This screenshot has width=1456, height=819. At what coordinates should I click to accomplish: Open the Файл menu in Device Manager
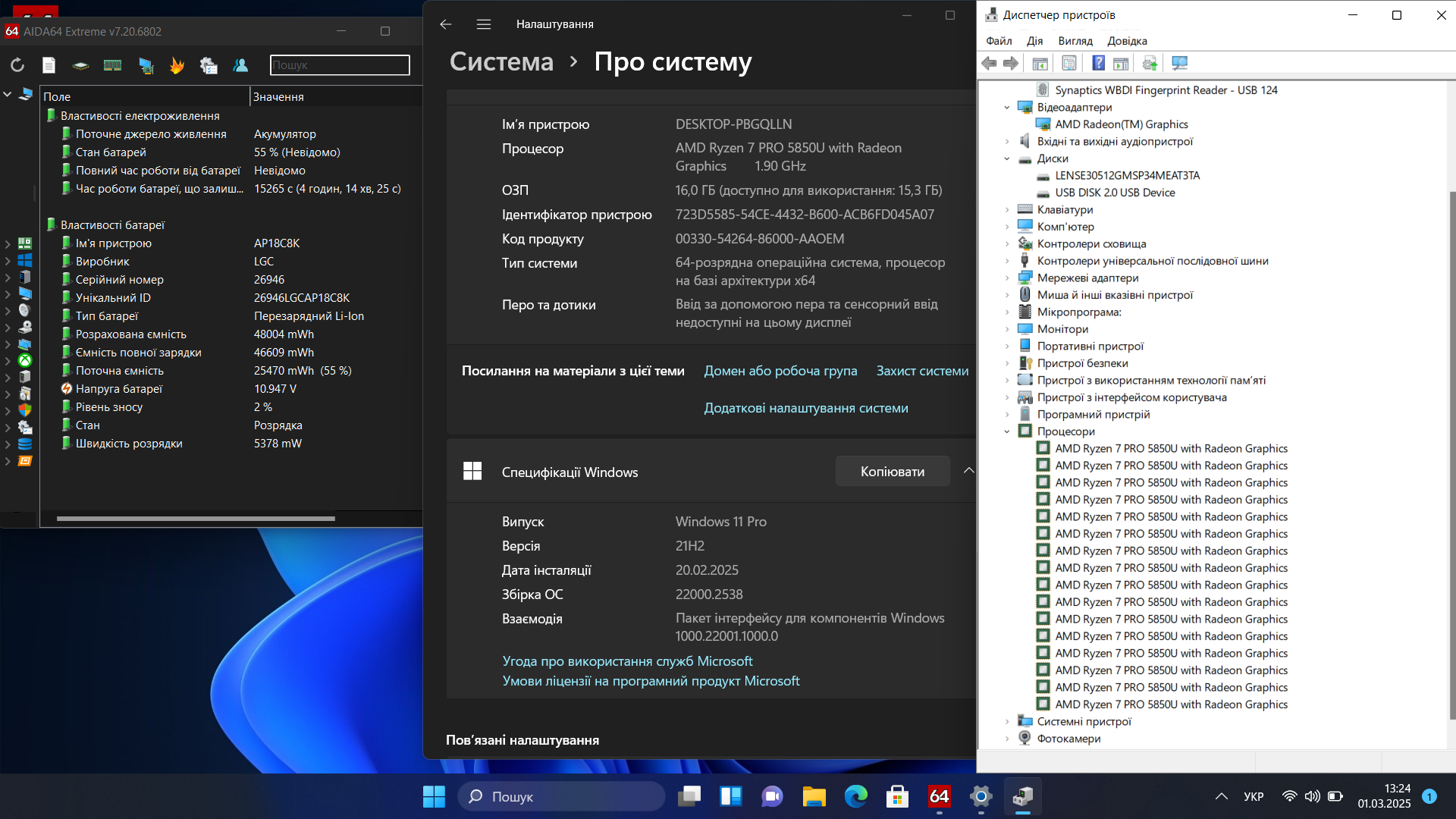[x=999, y=41]
